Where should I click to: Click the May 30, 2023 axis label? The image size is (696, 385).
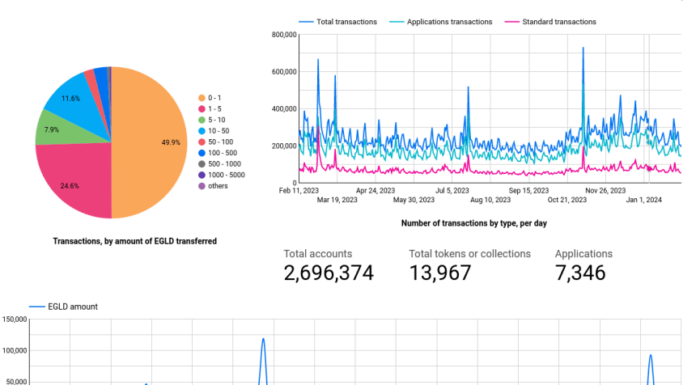414,200
